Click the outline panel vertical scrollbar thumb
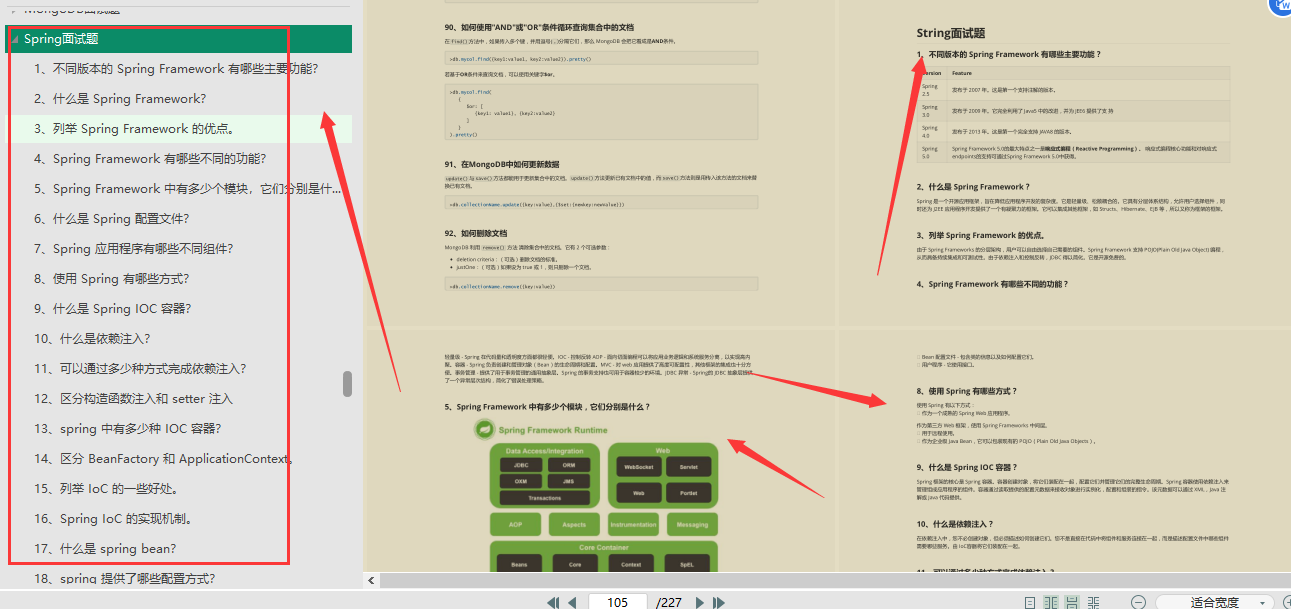 point(347,384)
